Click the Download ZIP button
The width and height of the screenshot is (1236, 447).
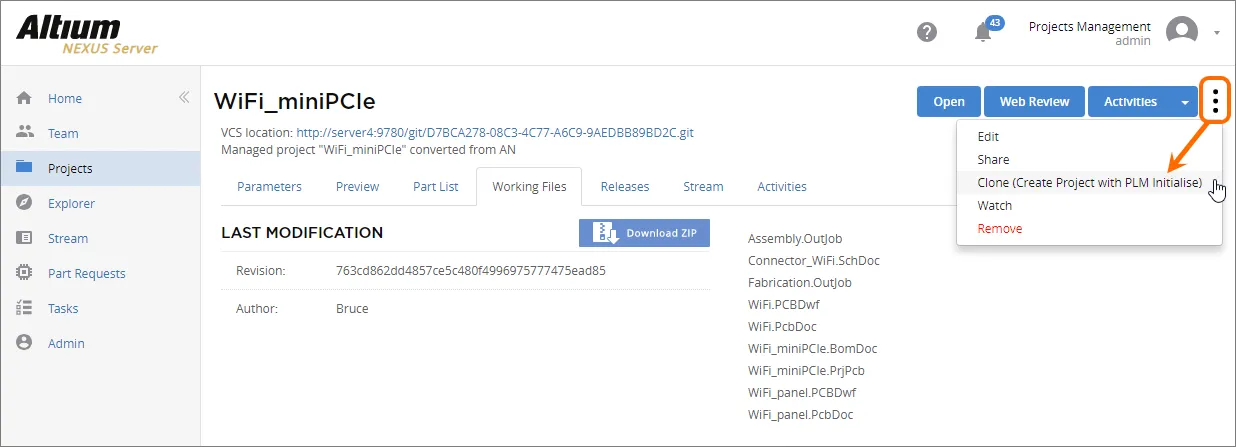pyautogui.click(x=644, y=233)
